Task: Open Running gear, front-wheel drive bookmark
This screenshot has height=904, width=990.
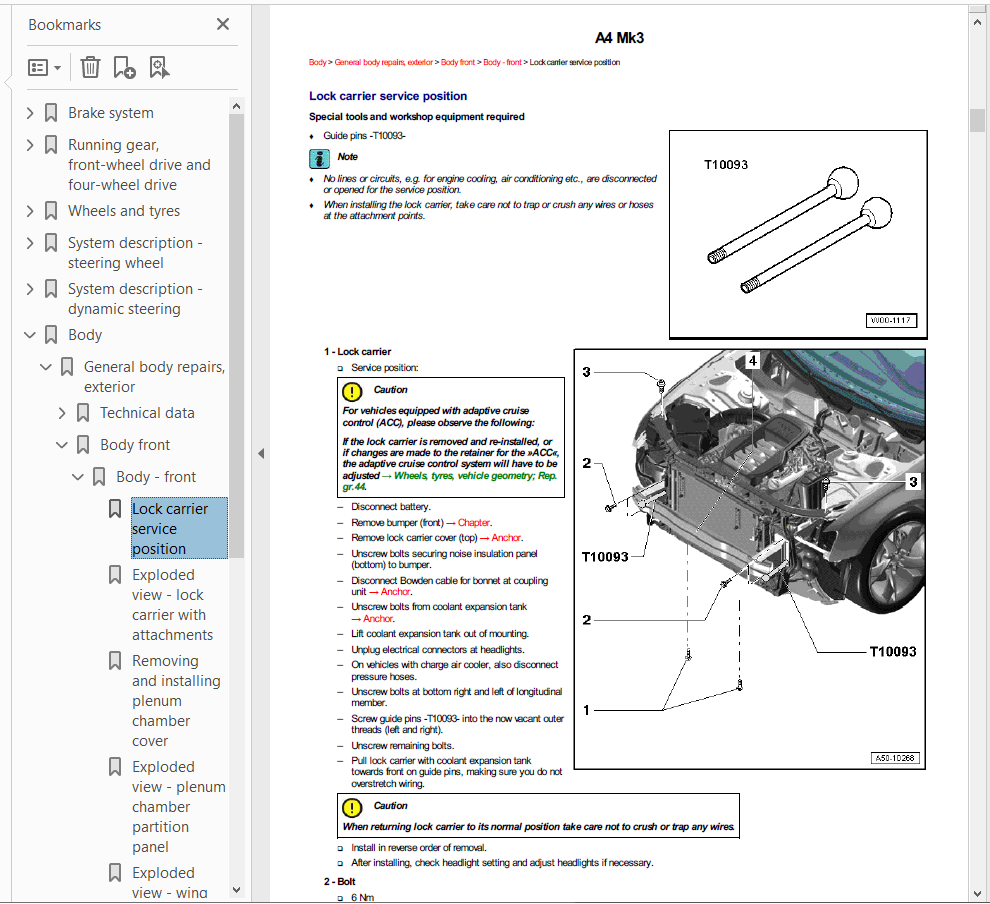Action: pos(140,165)
